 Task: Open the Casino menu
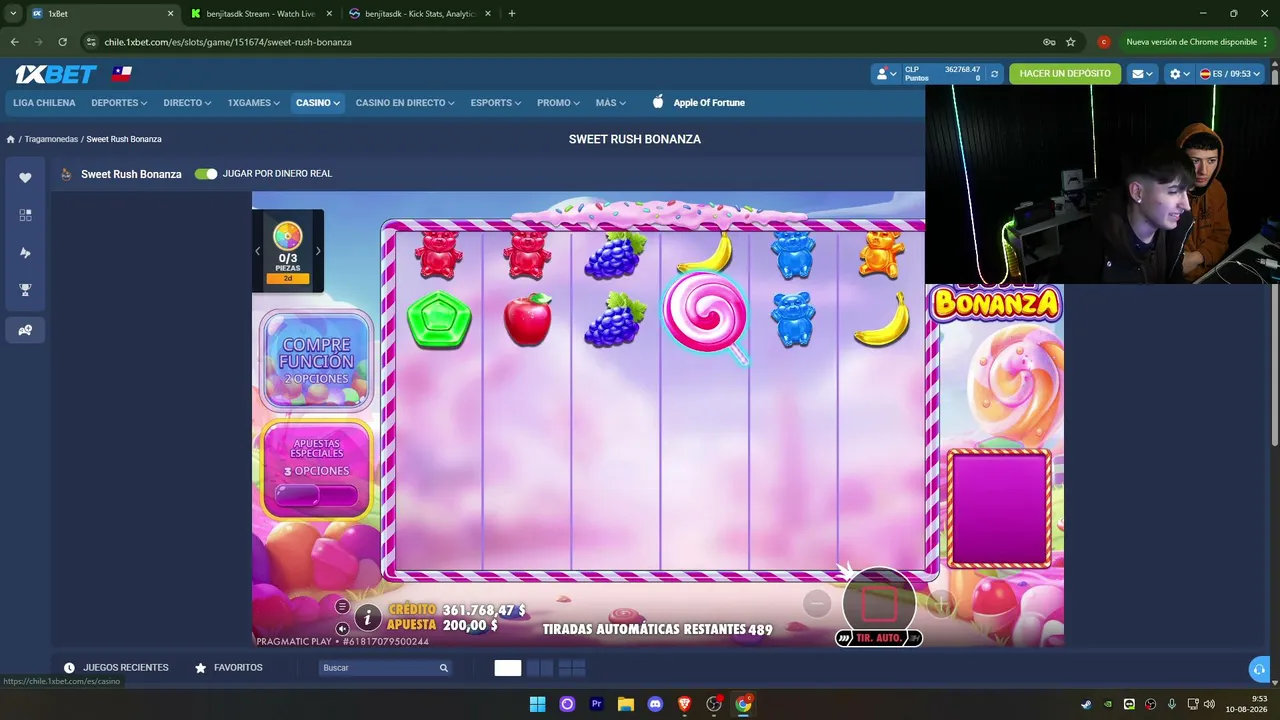(318, 103)
